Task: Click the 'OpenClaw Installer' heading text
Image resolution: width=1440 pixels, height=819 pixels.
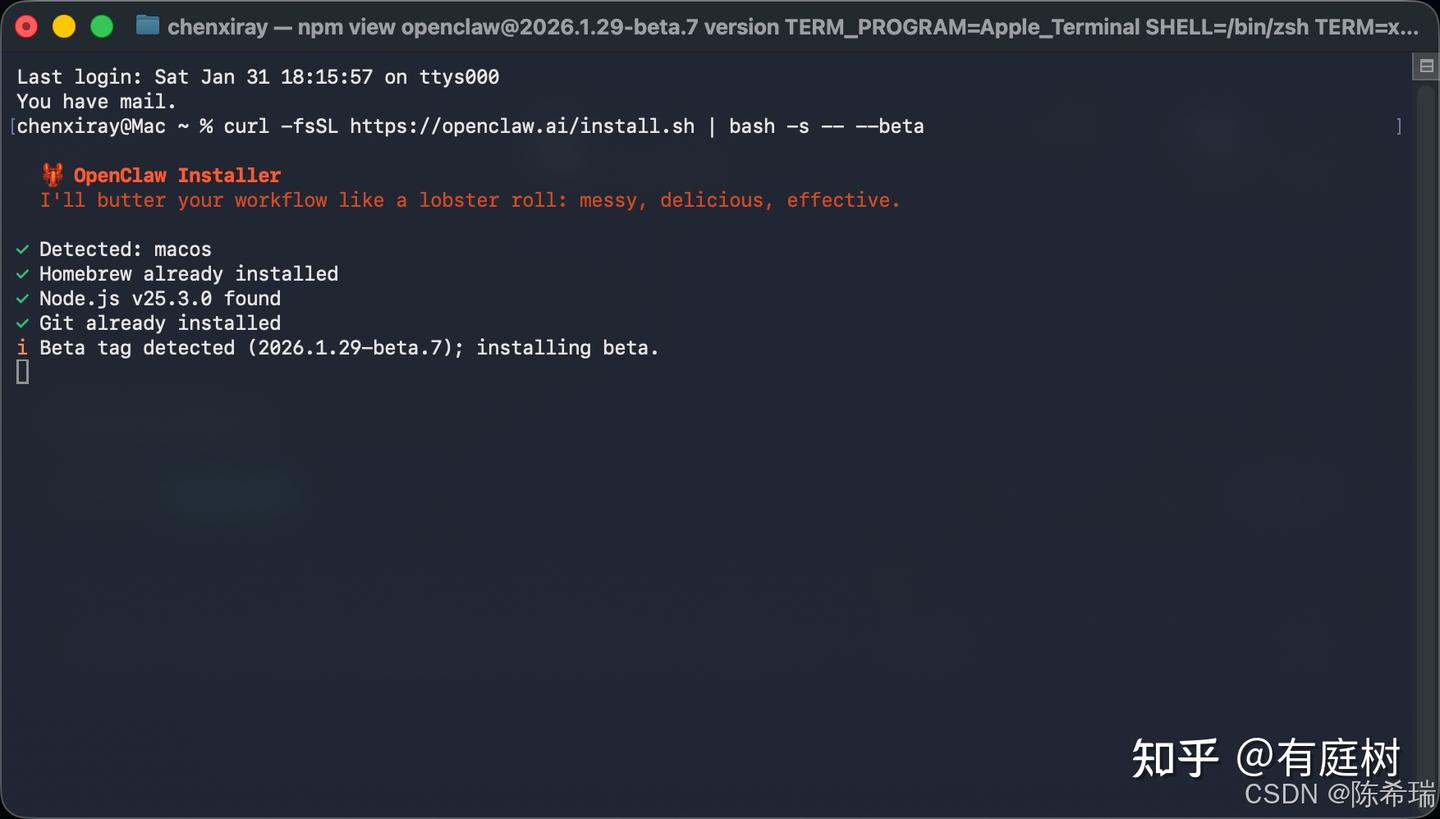Action: click(x=177, y=175)
